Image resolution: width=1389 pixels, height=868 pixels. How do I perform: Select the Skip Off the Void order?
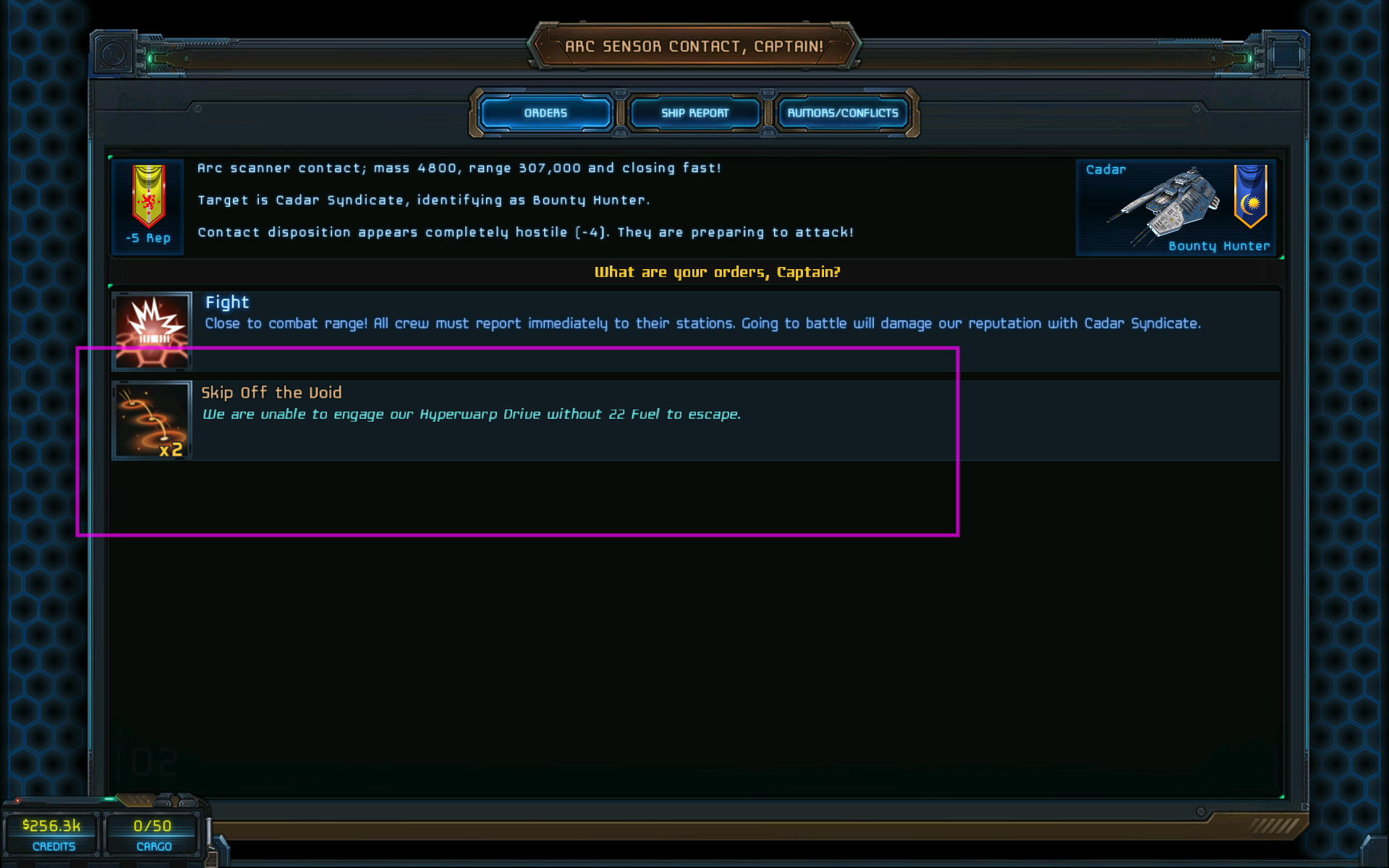pos(696,420)
